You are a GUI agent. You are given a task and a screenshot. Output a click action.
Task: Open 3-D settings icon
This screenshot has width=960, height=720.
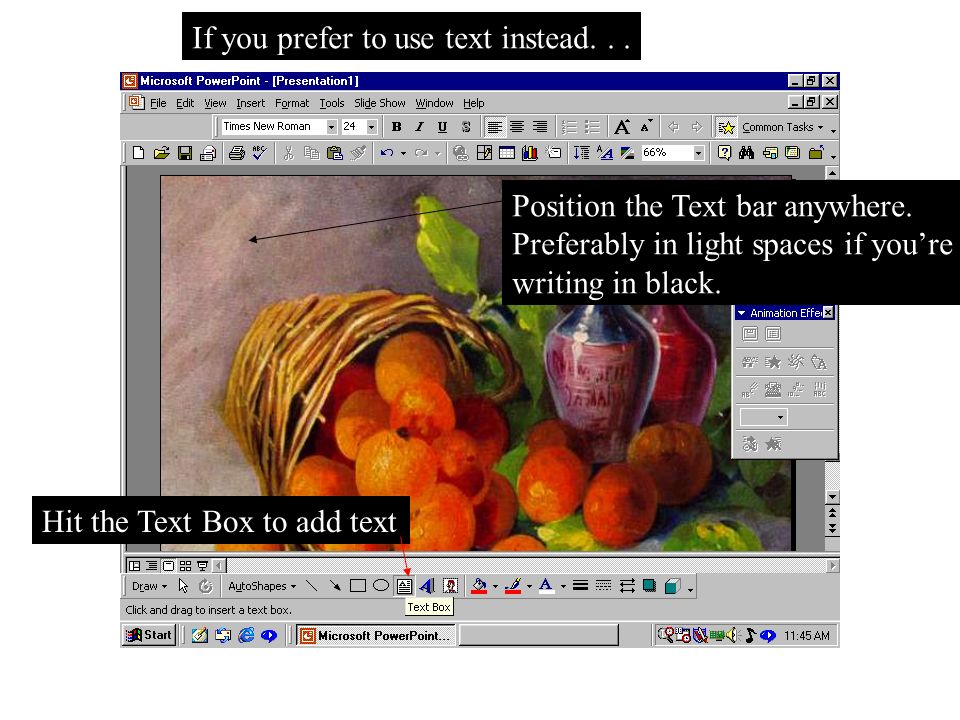pyautogui.click(x=672, y=586)
